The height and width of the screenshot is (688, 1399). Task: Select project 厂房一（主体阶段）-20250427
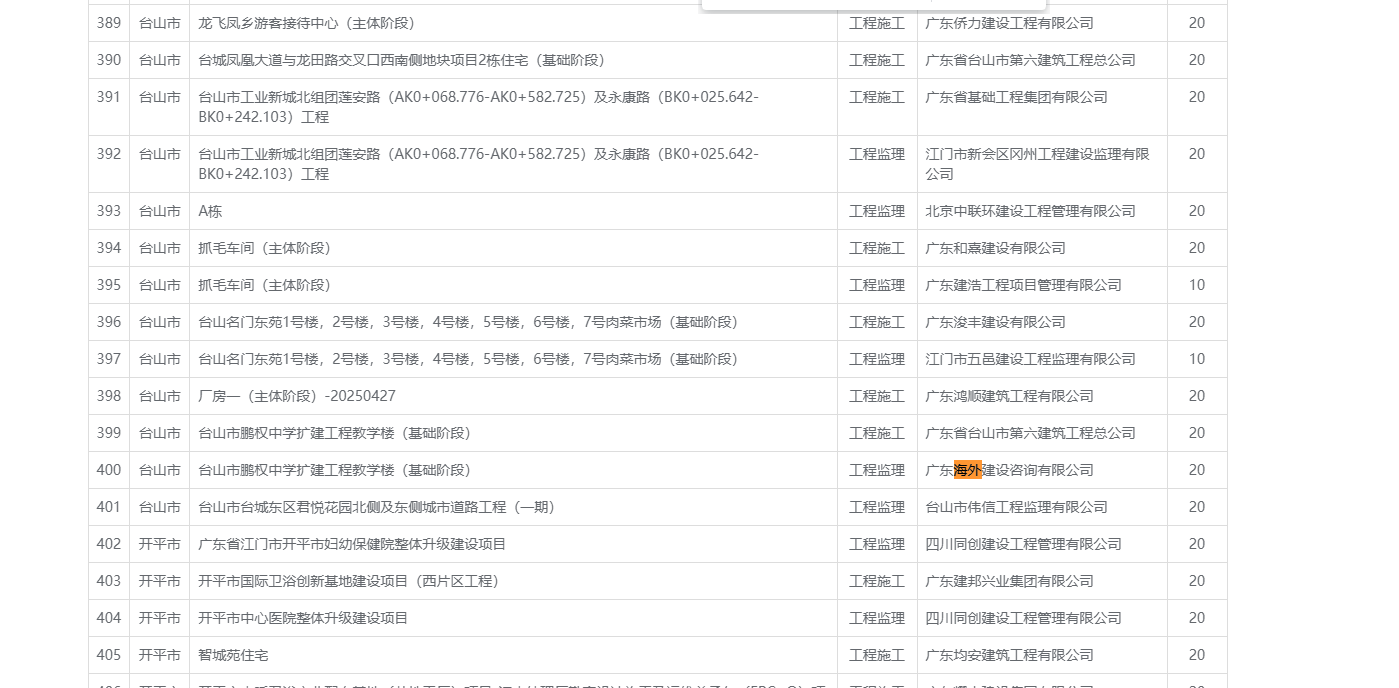[x=297, y=396]
